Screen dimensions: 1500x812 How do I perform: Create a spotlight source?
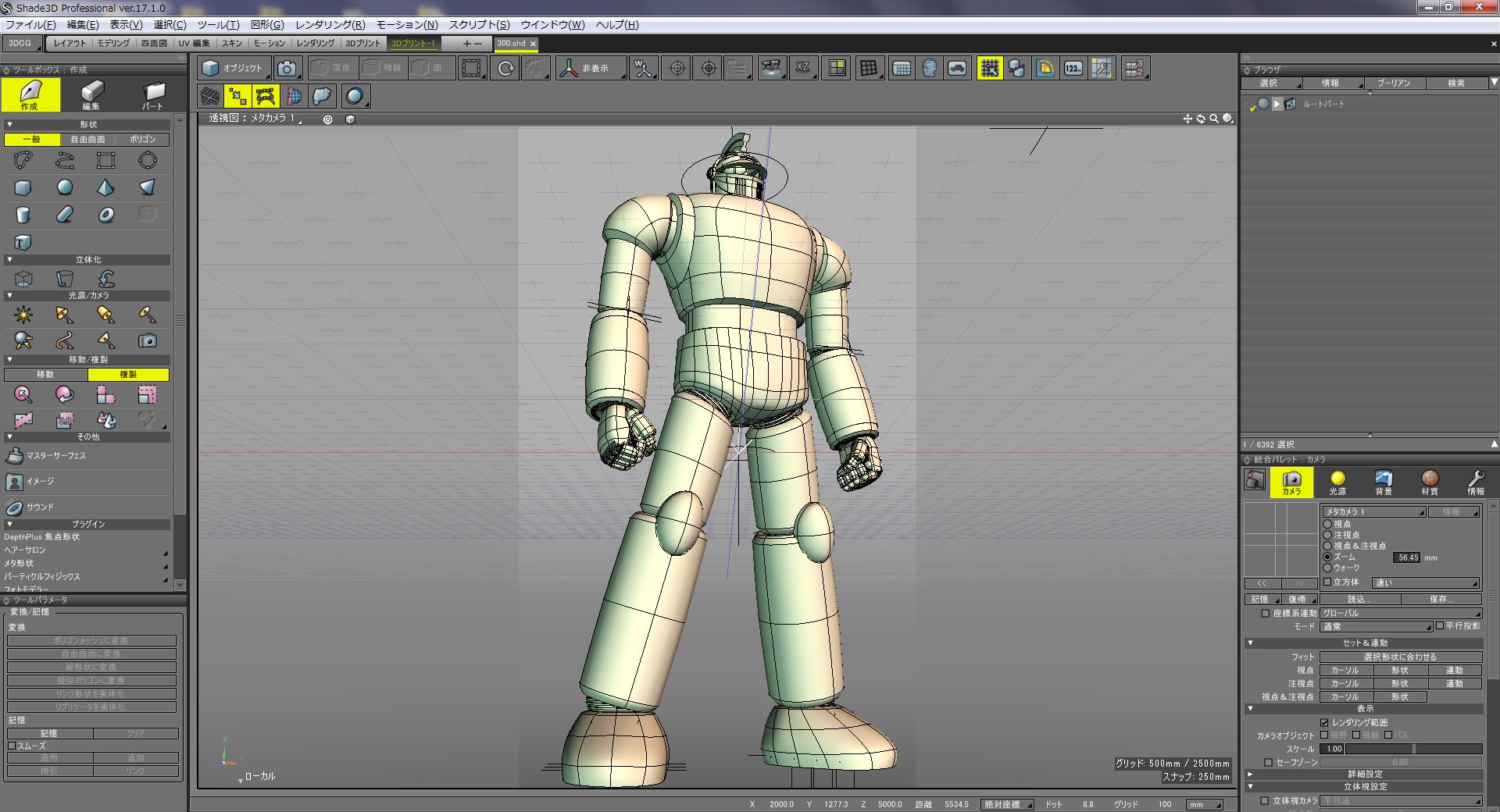[65, 315]
